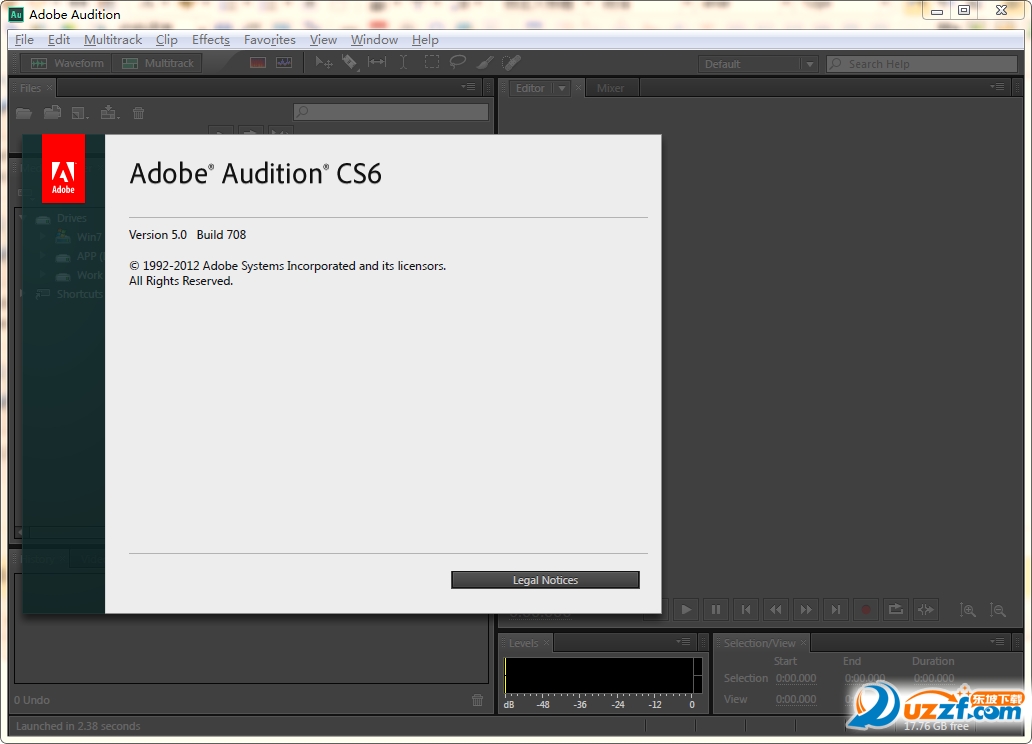The height and width of the screenshot is (744, 1032).
Task: Select the Editor tab
Action: point(530,88)
